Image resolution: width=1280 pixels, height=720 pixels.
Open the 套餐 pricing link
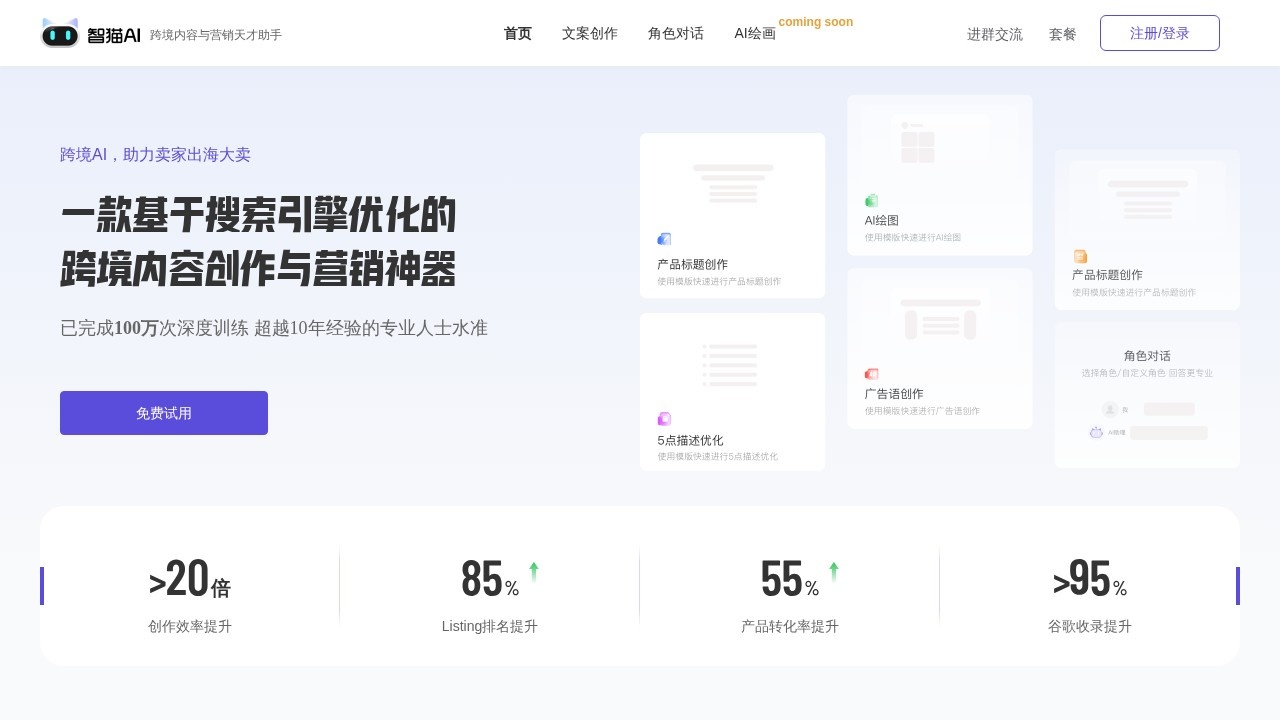(x=1063, y=34)
